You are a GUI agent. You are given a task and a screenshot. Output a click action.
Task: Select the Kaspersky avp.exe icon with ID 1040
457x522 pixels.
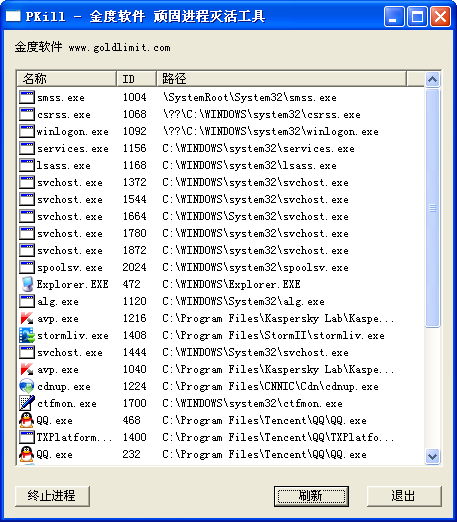coord(27,369)
